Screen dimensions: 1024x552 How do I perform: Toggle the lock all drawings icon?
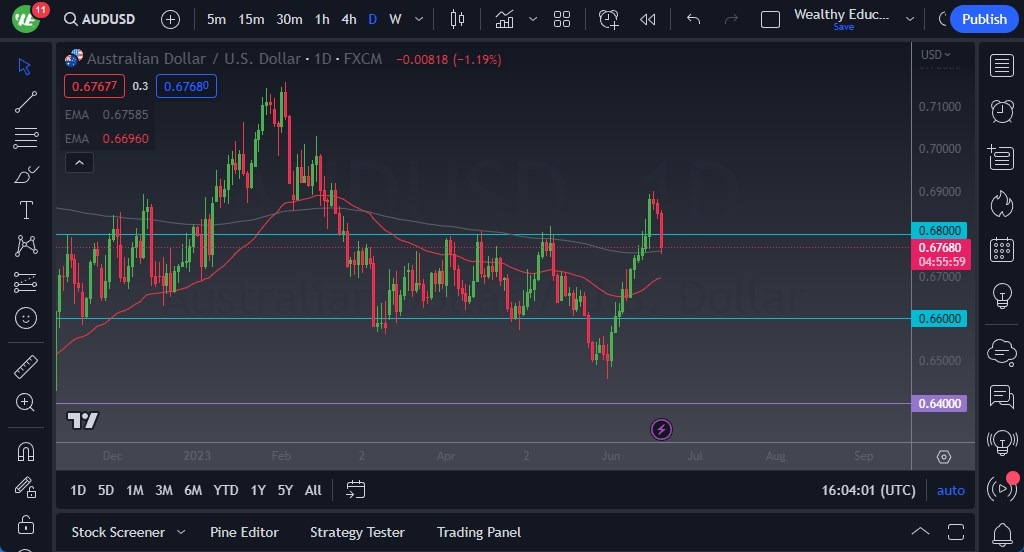[26, 524]
